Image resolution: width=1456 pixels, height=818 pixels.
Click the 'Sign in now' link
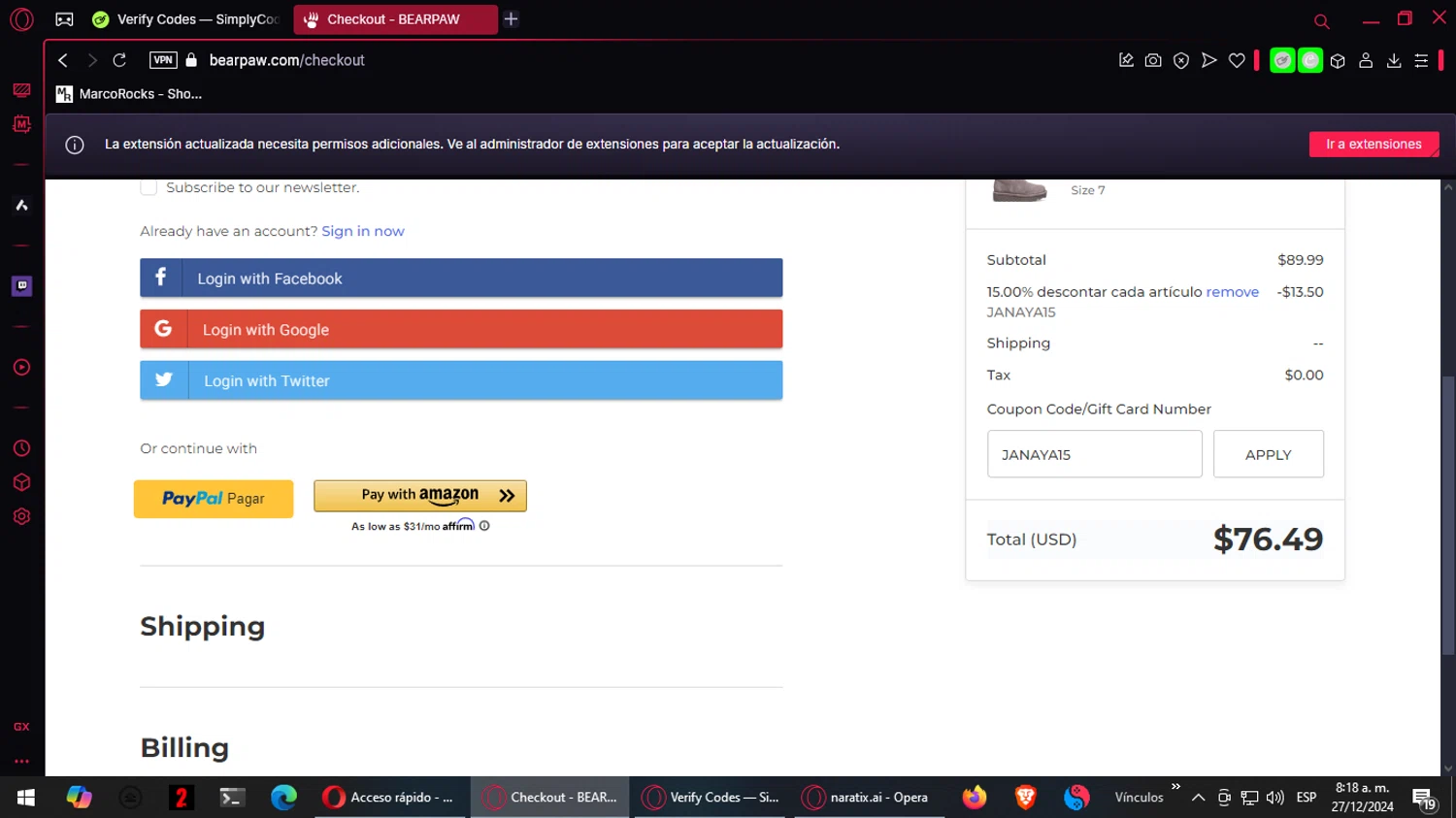click(363, 231)
